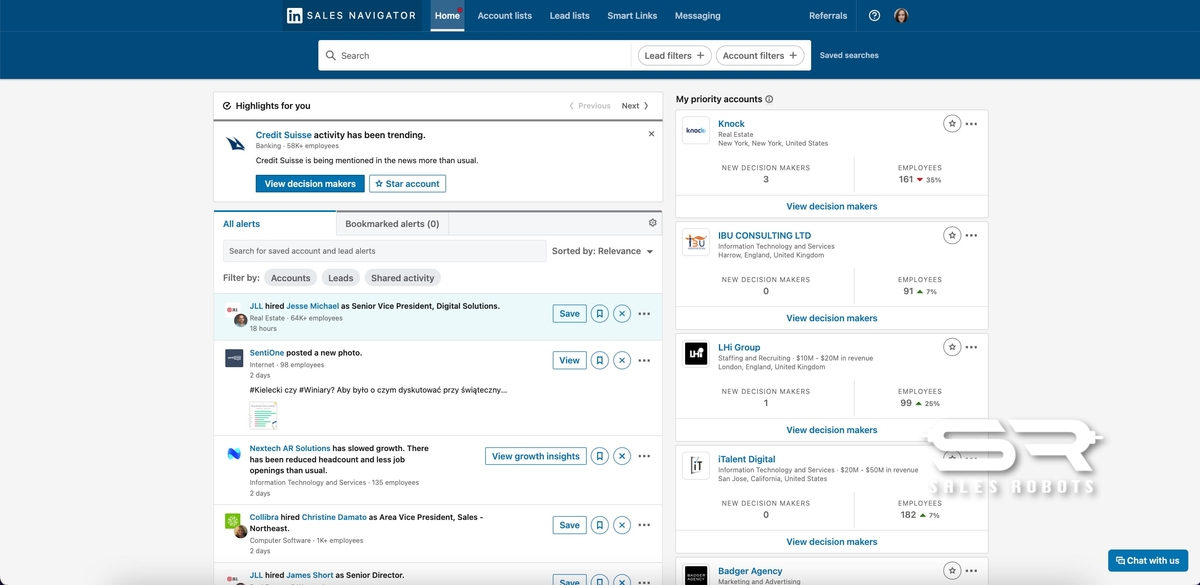
Task: Star the Knock priority account
Action: pos(952,123)
